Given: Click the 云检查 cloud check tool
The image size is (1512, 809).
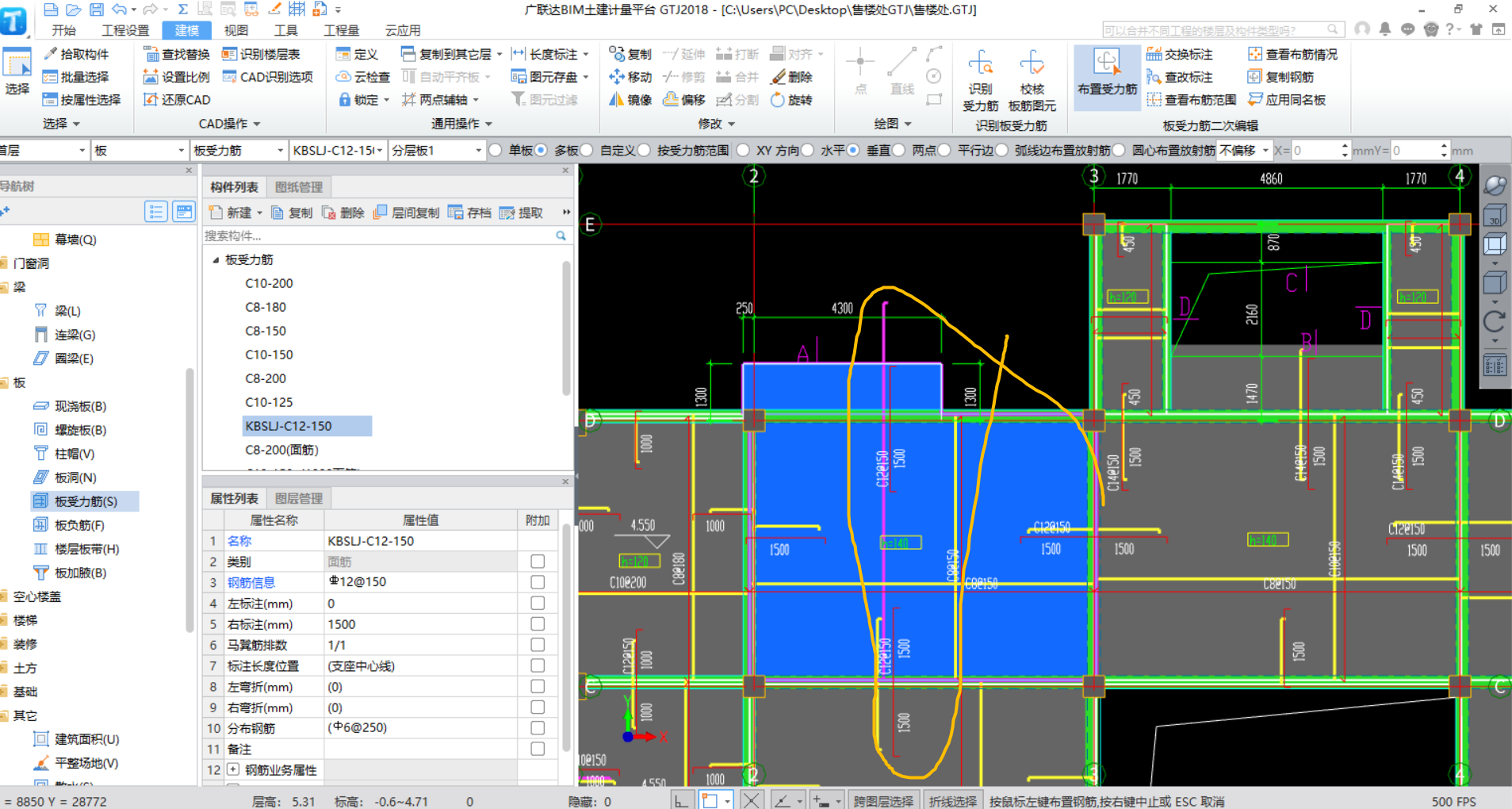Looking at the screenshot, I should 363,77.
